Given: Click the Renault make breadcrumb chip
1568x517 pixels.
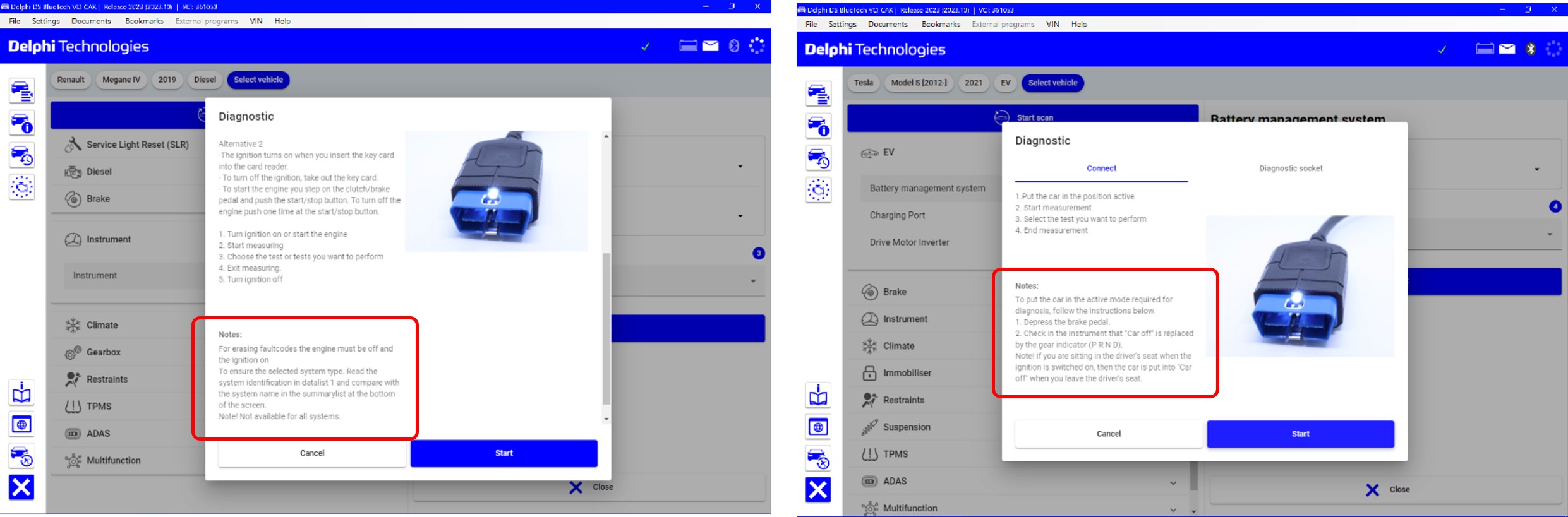Looking at the screenshot, I should [x=71, y=80].
